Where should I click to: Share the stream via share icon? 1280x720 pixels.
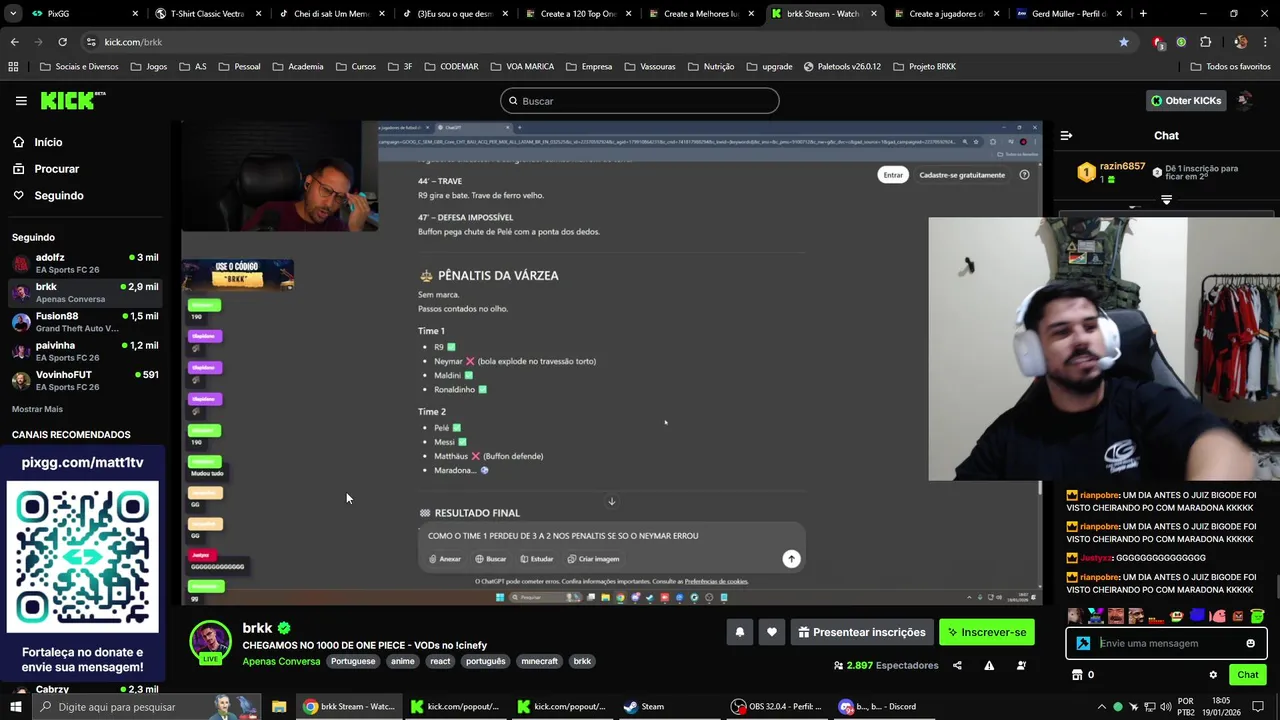[957, 666]
